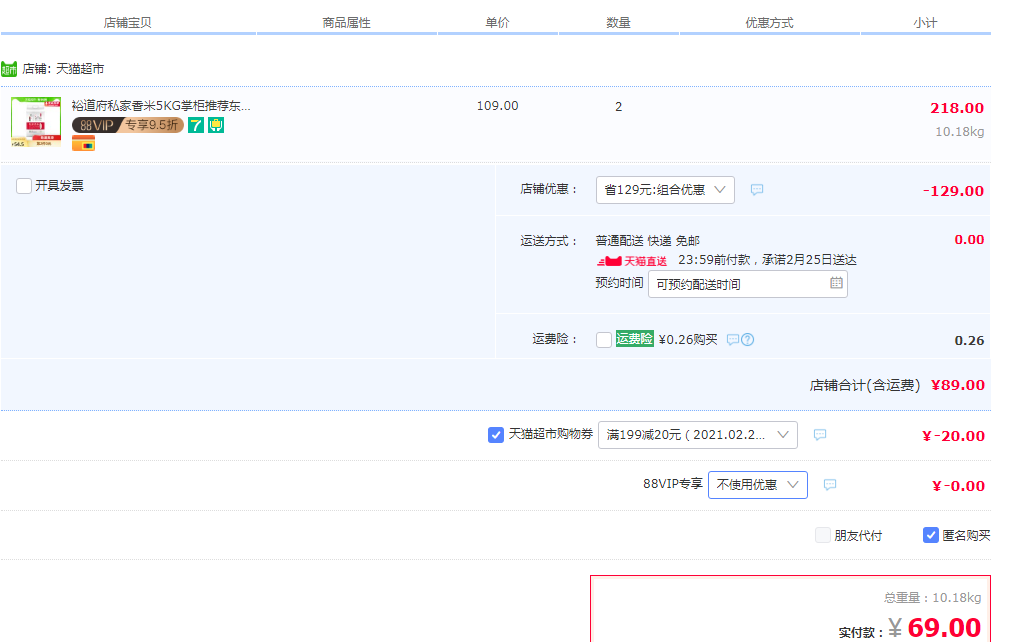
Task: Click the 88VIP 9.5折 discount badge
Action: [128, 125]
